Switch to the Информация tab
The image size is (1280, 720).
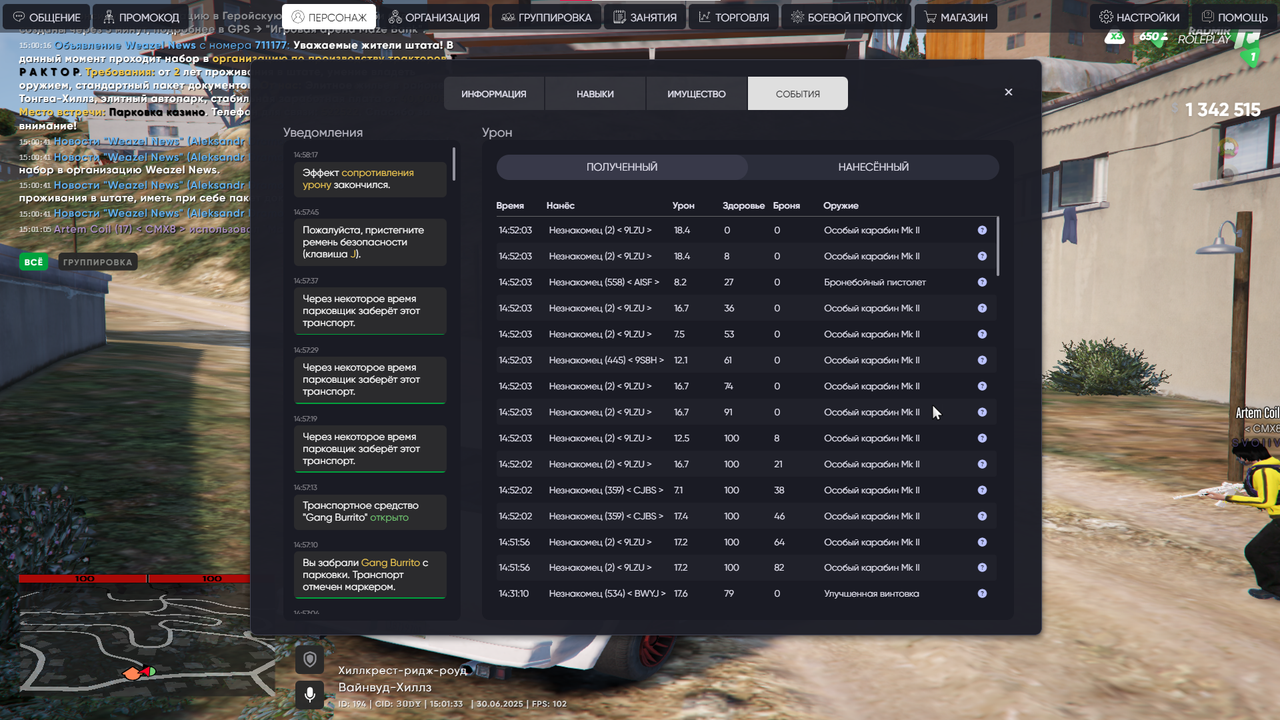click(x=494, y=94)
